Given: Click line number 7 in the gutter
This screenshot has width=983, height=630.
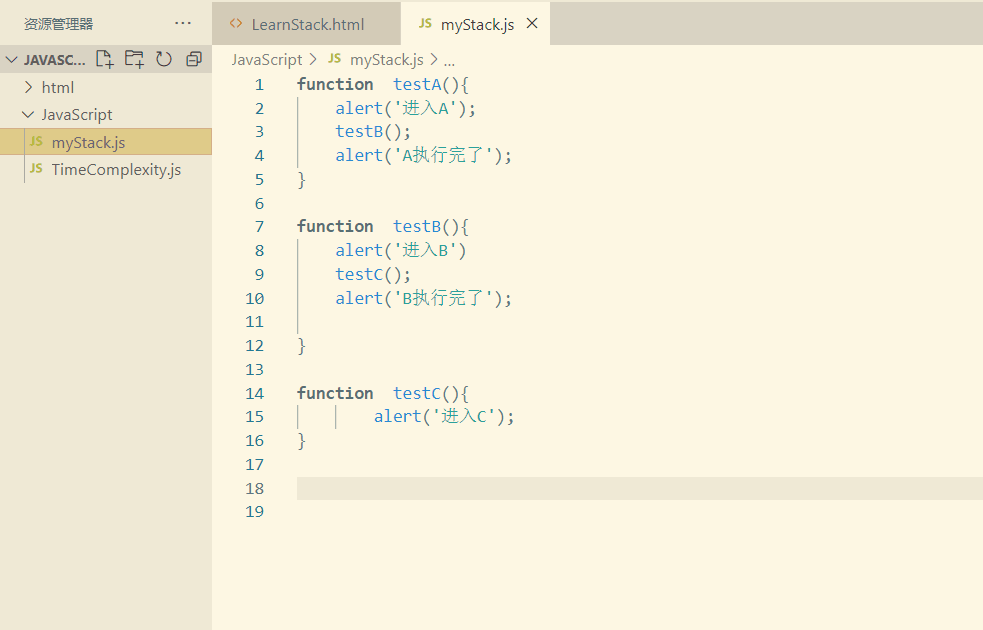Looking at the screenshot, I should (260, 227).
